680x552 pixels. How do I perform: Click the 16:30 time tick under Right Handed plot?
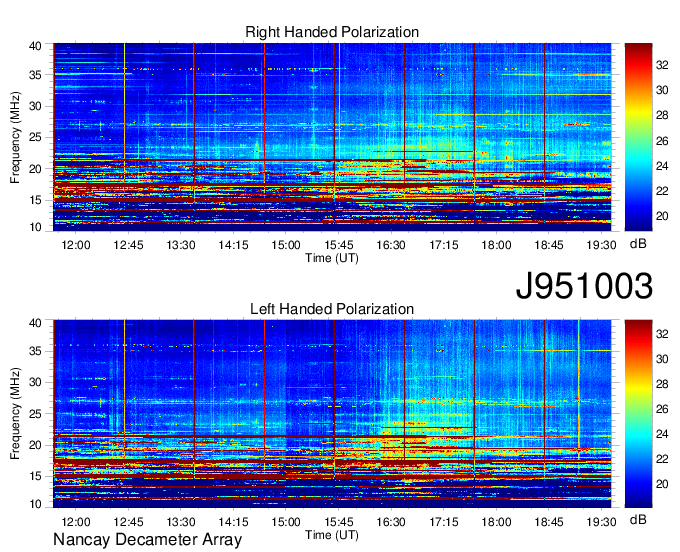coord(391,245)
